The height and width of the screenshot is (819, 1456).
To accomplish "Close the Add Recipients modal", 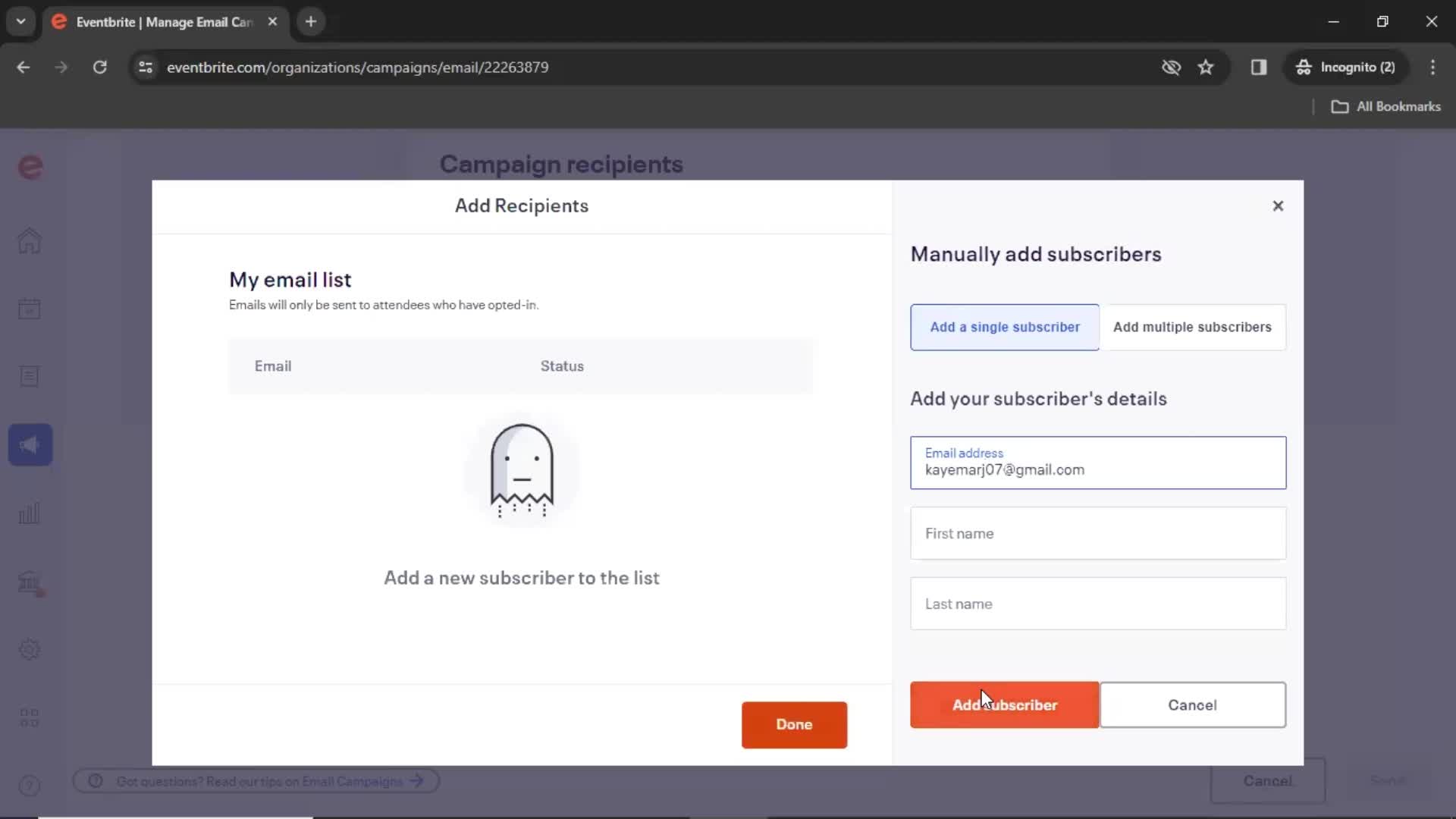I will pyautogui.click(x=1278, y=205).
